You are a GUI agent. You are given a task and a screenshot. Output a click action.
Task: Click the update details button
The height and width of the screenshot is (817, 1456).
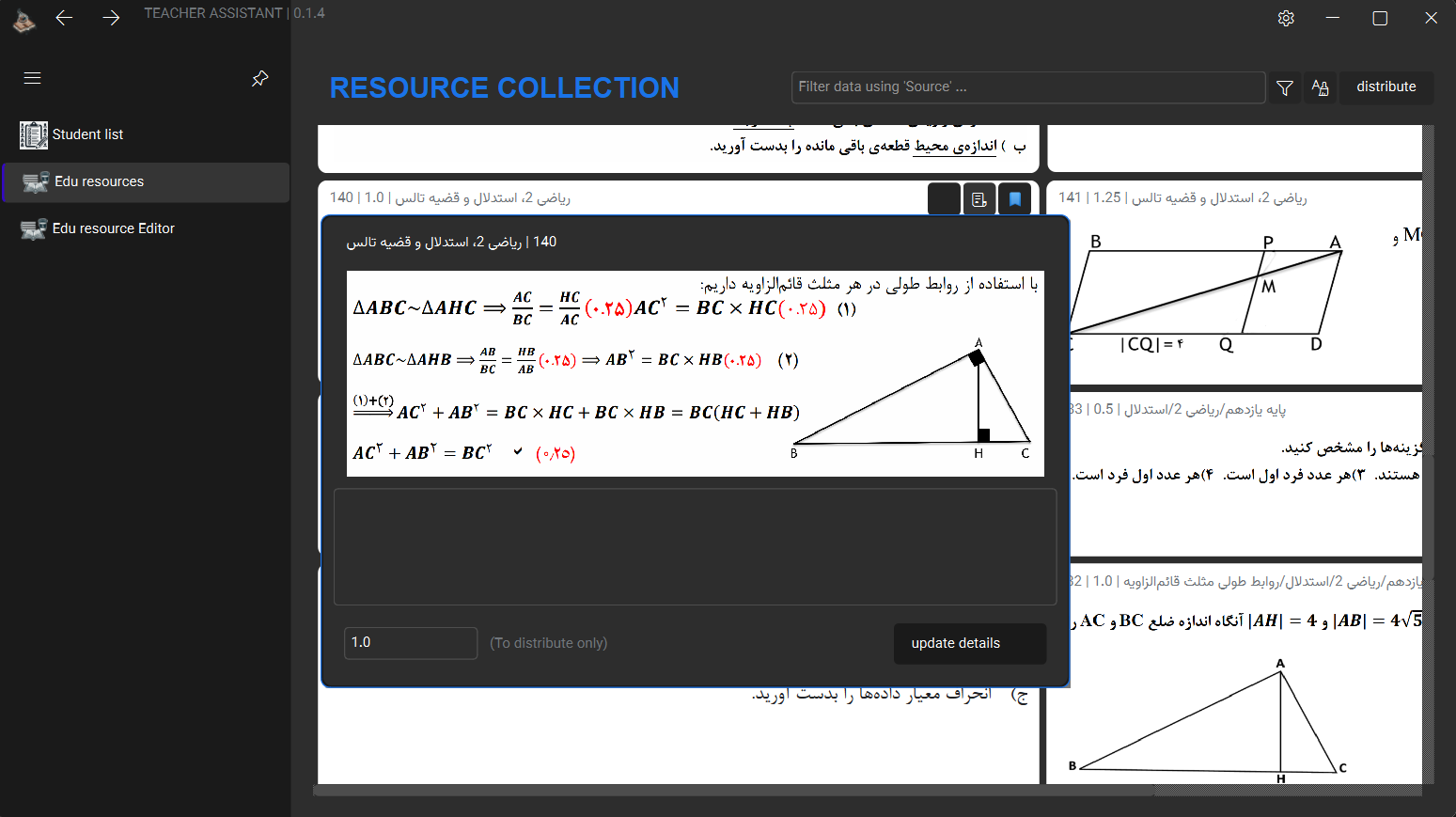[x=969, y=643]
